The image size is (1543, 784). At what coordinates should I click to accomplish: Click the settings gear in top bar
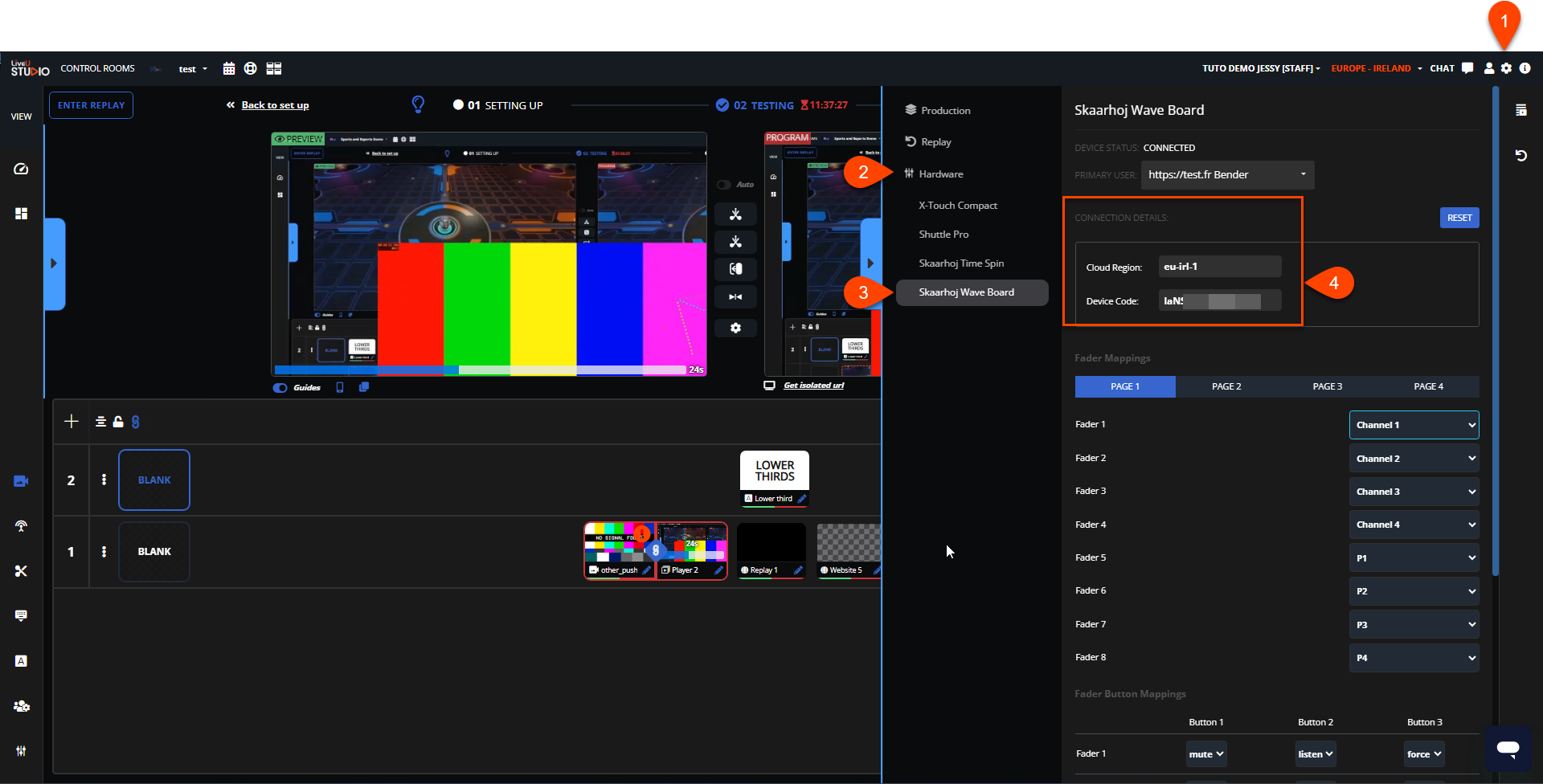[1506, 68]
